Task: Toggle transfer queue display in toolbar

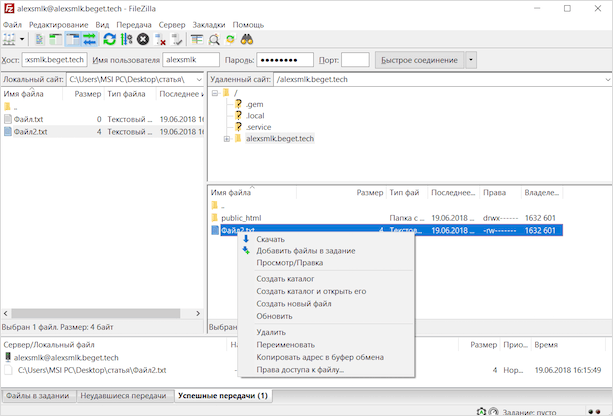Action: [x=90, y=40]
